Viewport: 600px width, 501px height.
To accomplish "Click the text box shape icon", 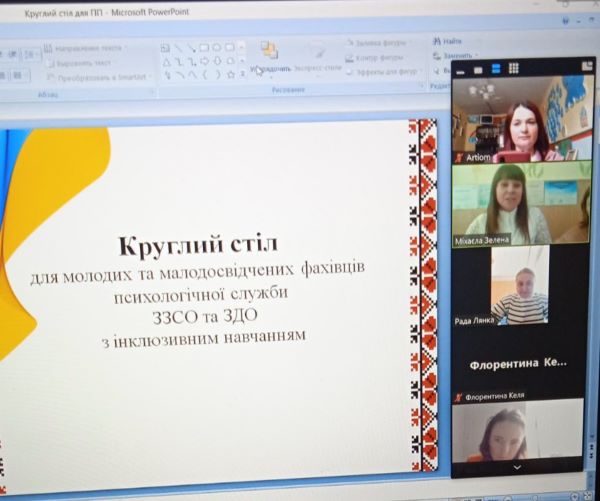I will point(166,46).
